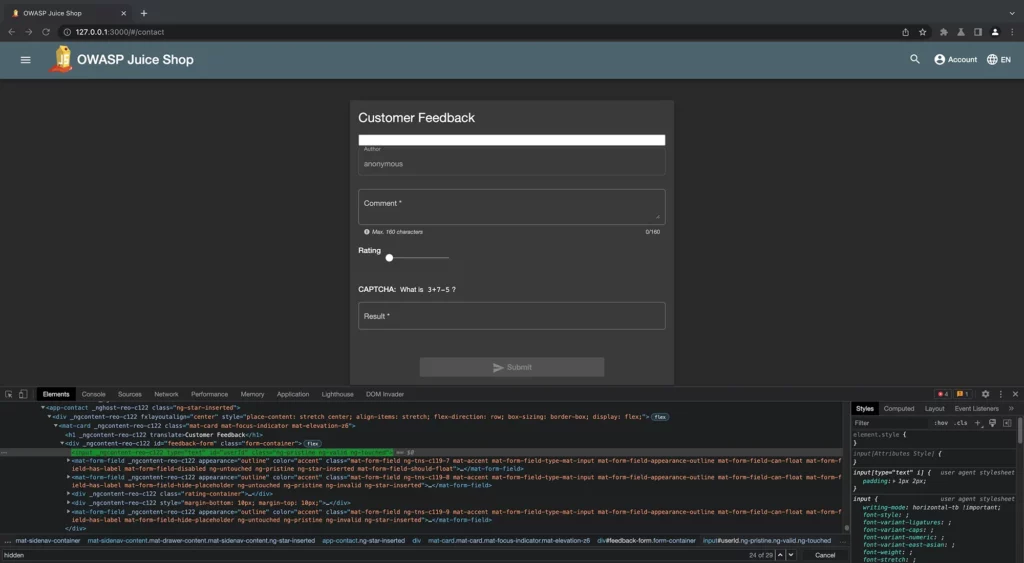
Task: Bookmark this page with star icon
Action: click(x=922, y=32)
